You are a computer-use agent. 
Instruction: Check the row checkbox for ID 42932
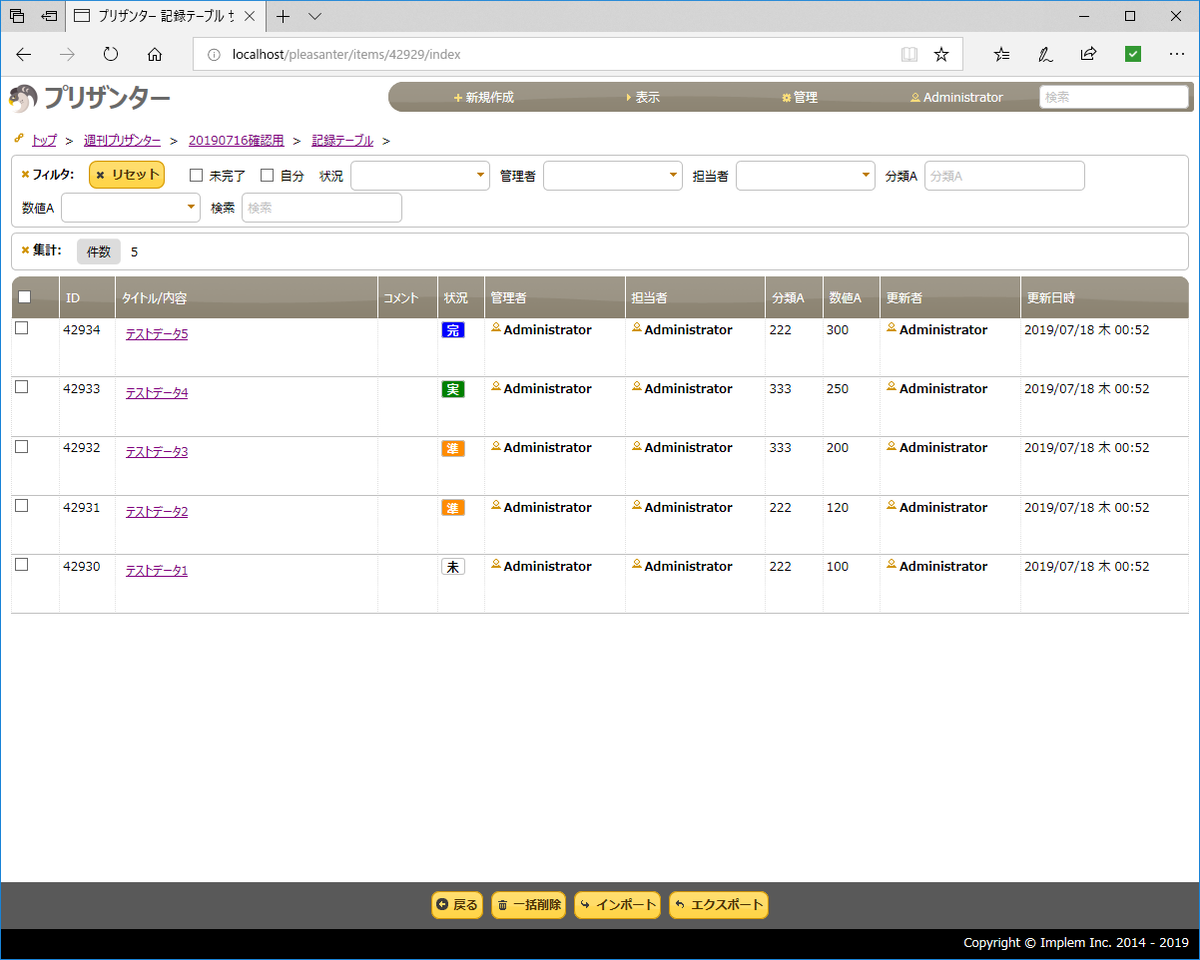point(22,447)
